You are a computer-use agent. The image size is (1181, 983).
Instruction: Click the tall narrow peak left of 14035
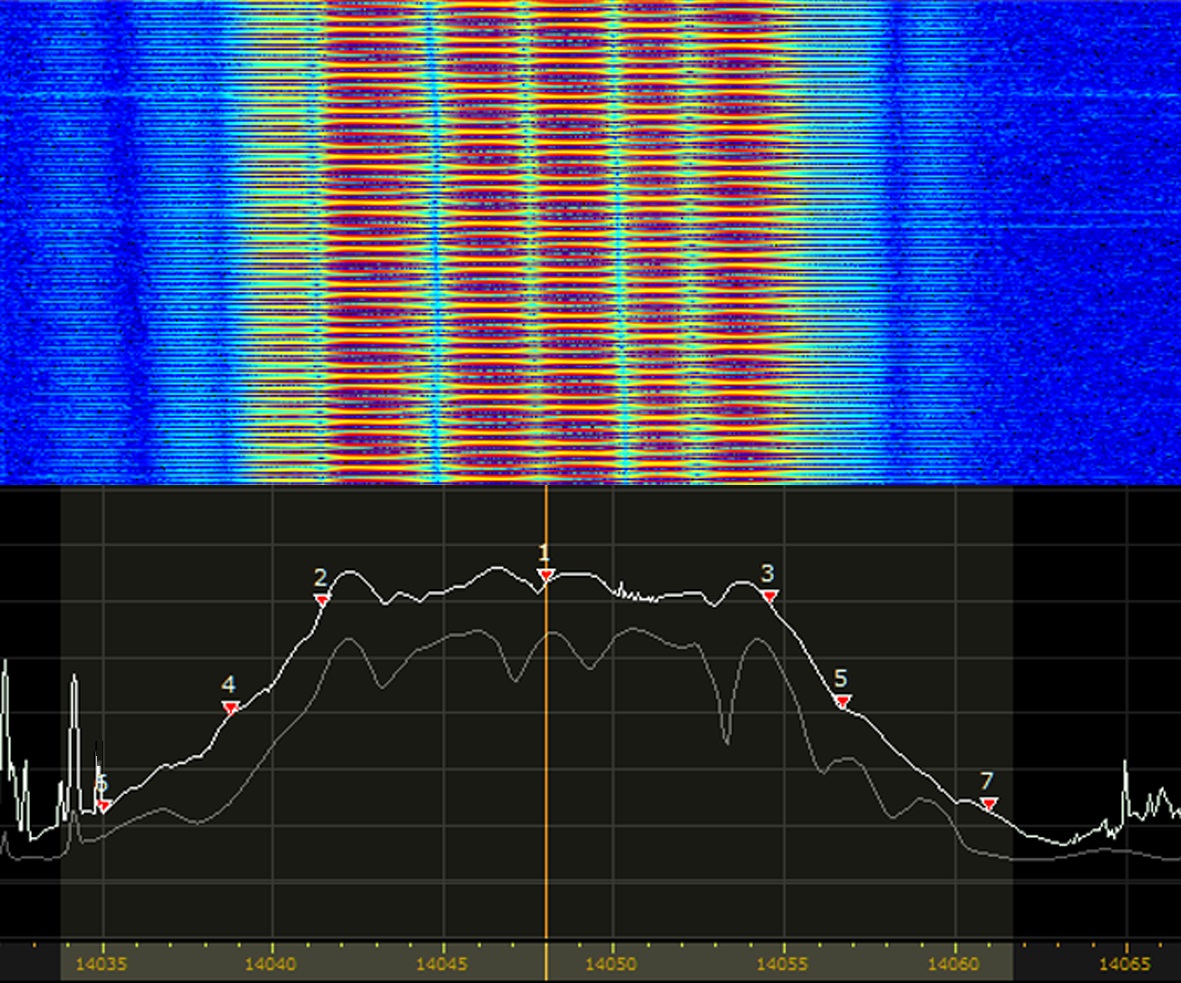point(74,690)
